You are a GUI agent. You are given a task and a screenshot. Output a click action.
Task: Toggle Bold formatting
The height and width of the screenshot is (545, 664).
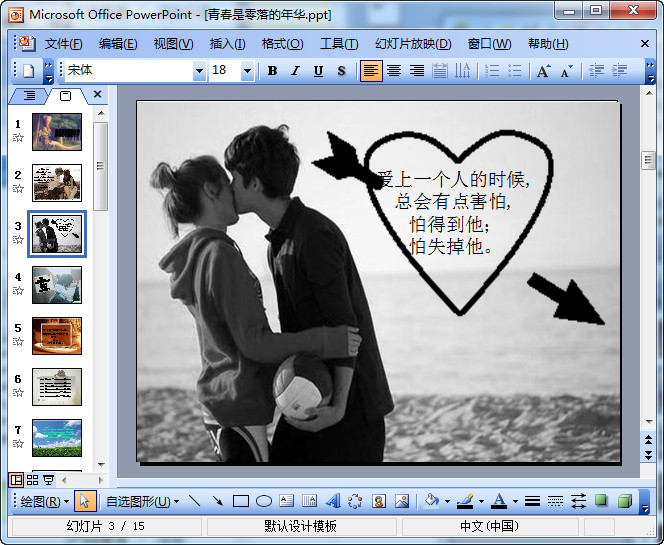point(272,71)
